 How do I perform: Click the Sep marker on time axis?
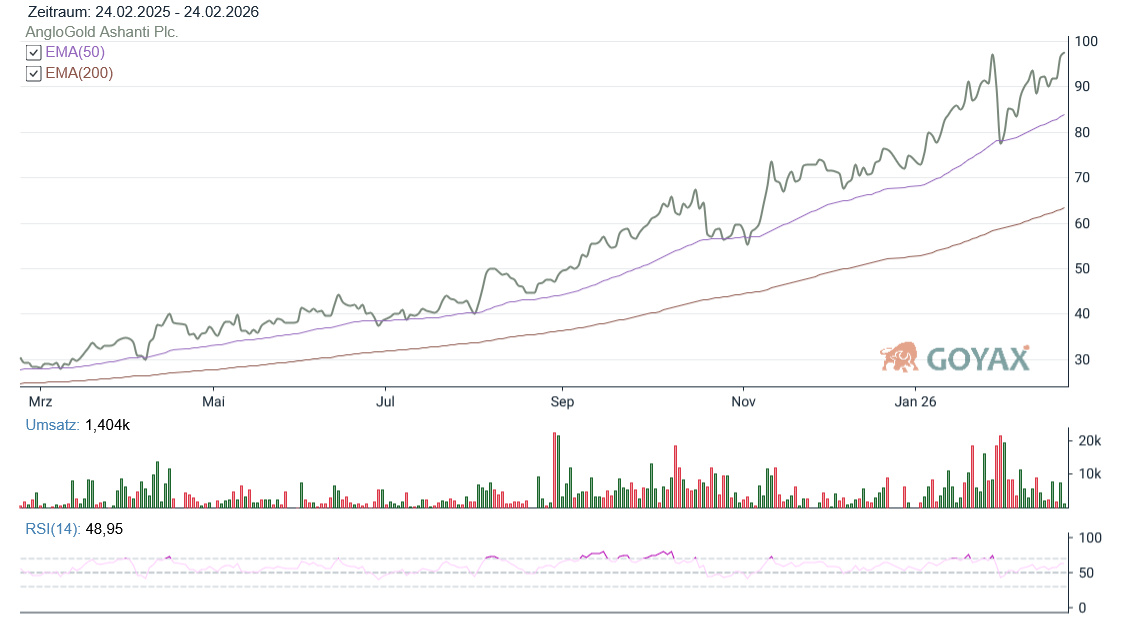(563, 402)
